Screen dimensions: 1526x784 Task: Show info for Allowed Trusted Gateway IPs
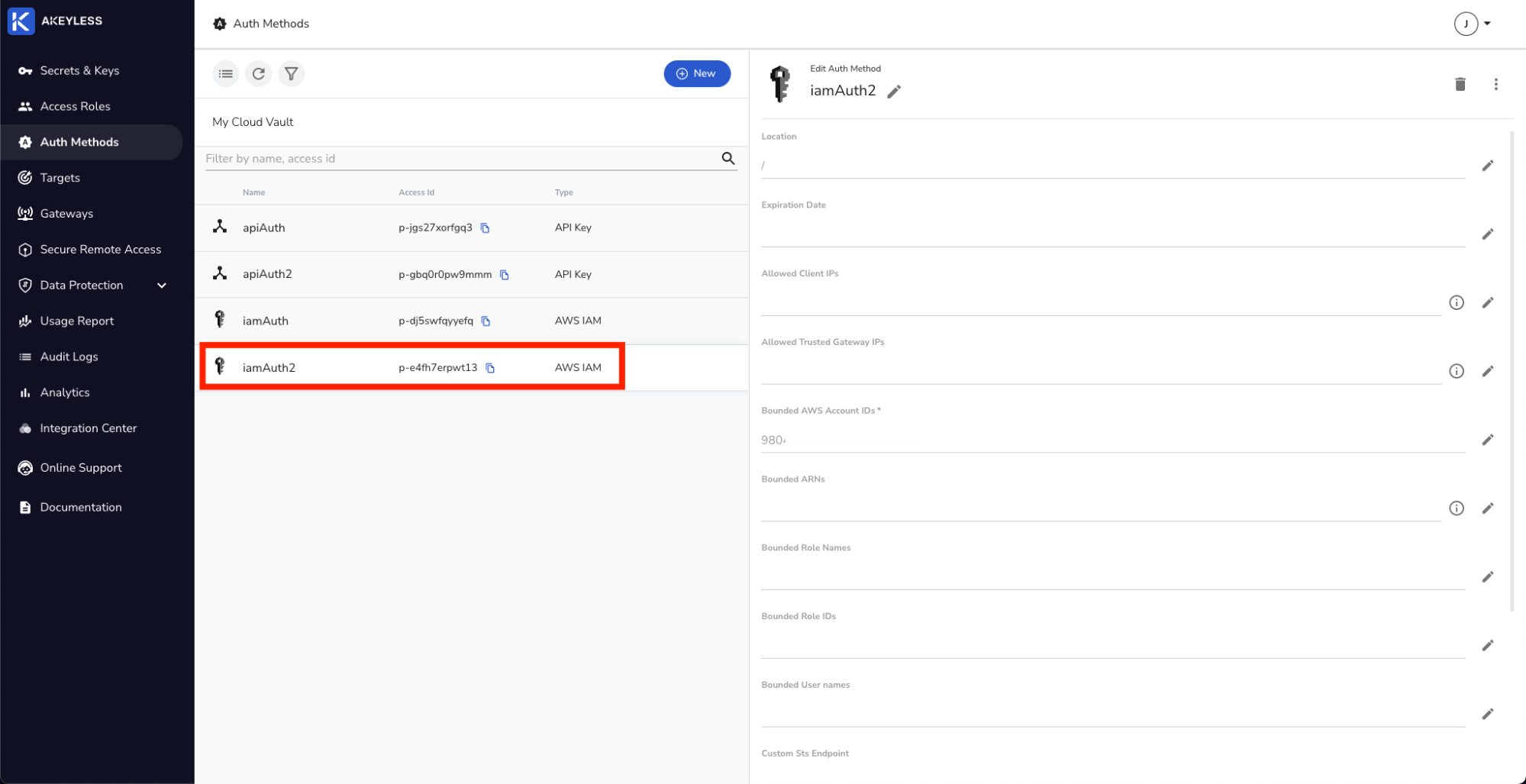(1457, 371)
